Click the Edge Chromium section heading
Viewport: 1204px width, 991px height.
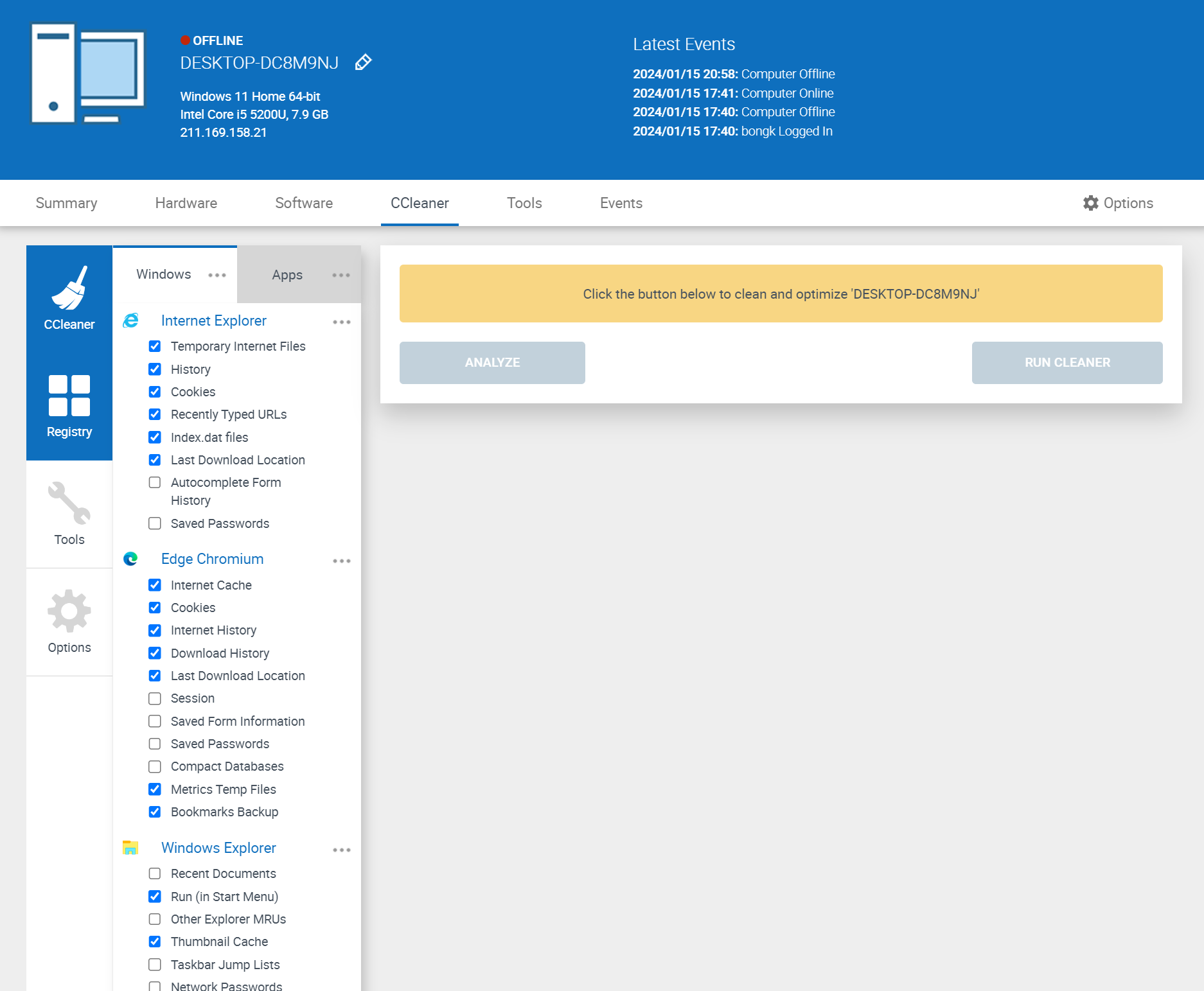(x=213, y=559)
